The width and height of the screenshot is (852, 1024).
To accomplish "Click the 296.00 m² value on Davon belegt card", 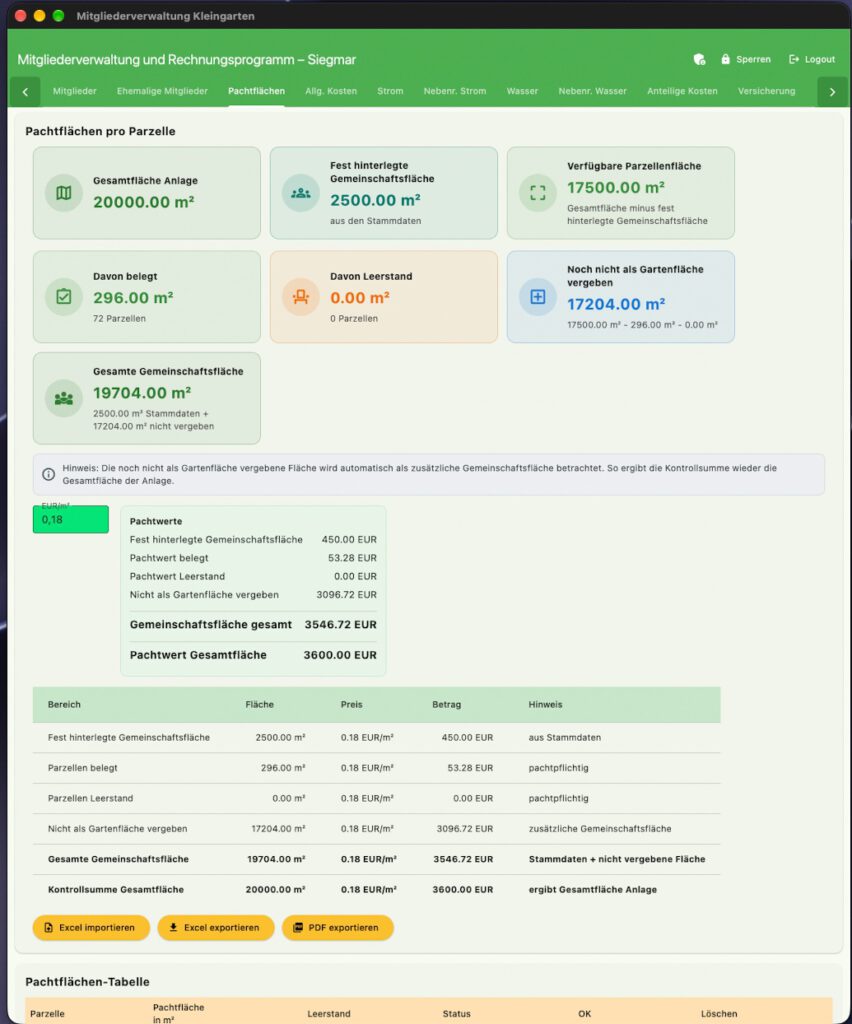I will tap(133, 298).
